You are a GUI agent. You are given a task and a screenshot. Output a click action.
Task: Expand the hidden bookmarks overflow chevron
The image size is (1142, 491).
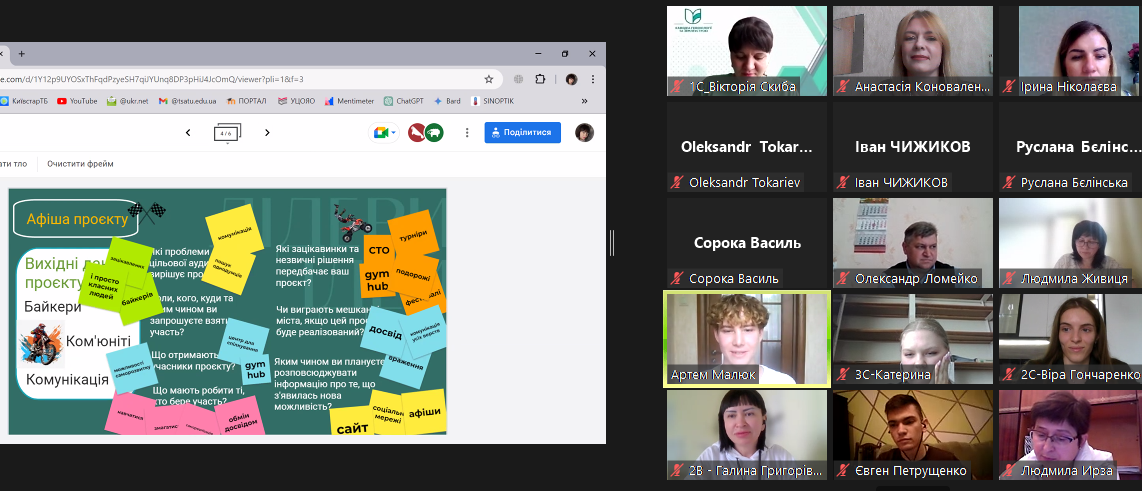584,101
